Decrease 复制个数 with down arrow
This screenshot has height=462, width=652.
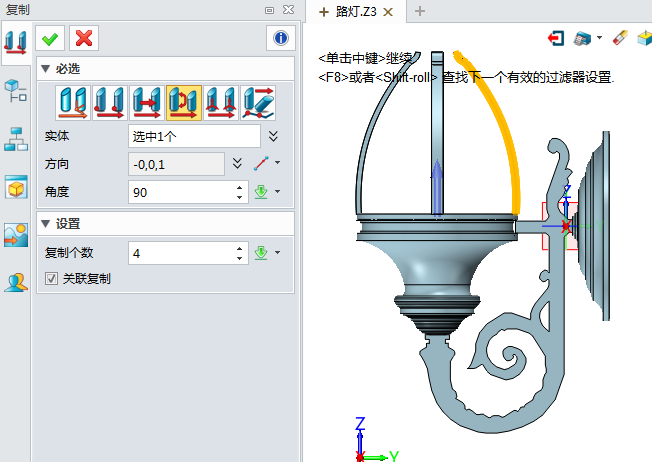(240, 258)
